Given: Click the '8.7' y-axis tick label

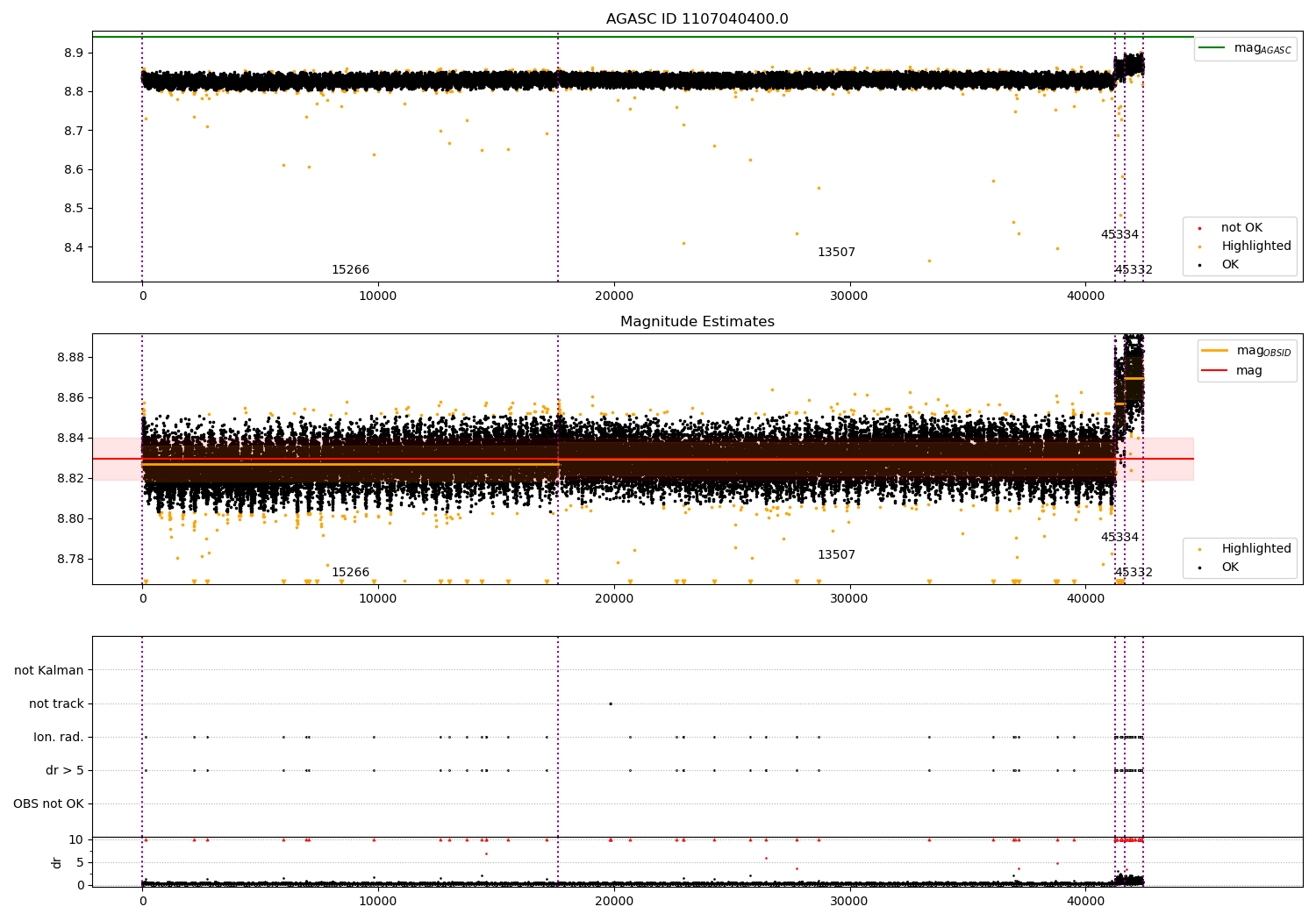Looking at the screenshot, I should (74, 131).
